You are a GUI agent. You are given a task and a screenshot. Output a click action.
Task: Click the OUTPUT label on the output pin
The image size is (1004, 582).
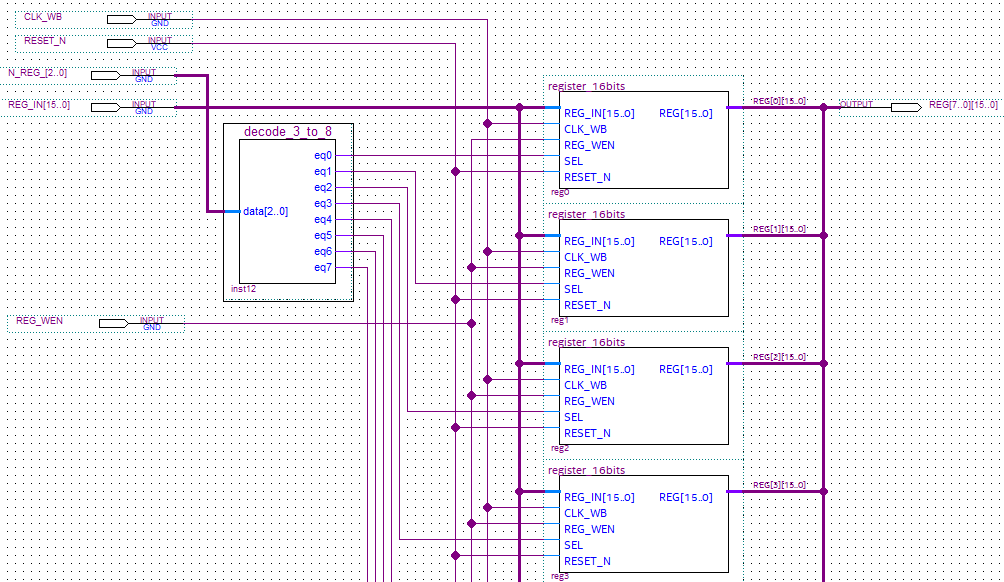pyautogui.click(x=856, y=104)
